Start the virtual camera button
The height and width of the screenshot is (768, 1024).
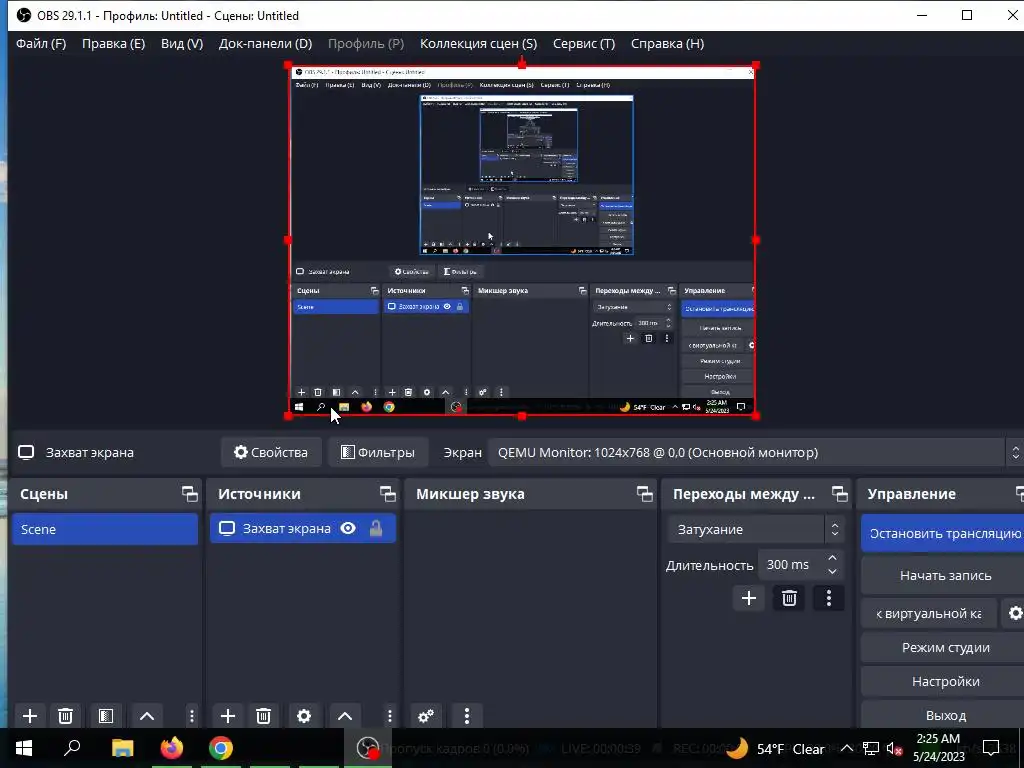click(x=929, y=613)
